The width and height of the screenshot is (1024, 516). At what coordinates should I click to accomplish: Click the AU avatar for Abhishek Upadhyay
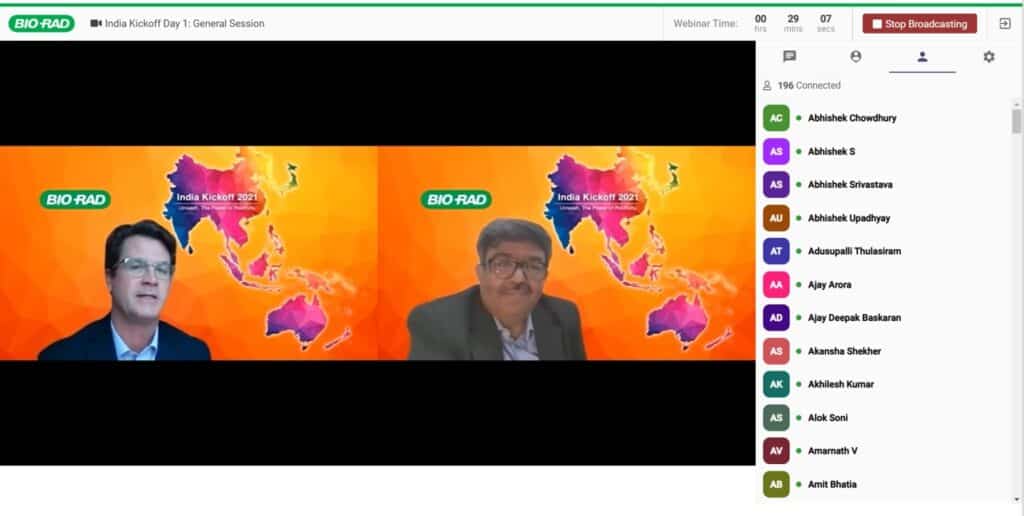776,218
